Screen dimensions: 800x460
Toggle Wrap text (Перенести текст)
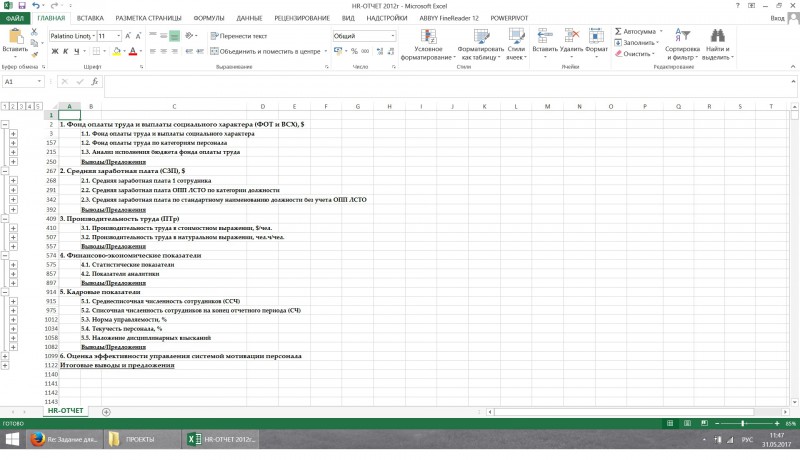[238, 36]
